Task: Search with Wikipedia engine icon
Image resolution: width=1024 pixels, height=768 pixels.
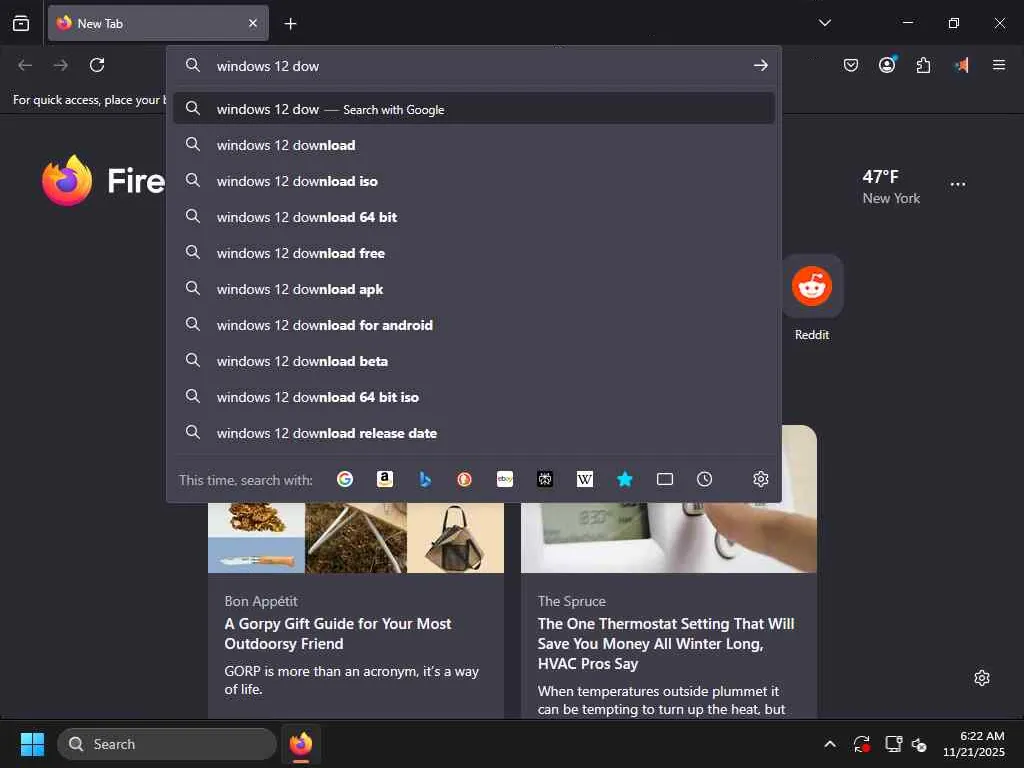Action: (584, 479)
